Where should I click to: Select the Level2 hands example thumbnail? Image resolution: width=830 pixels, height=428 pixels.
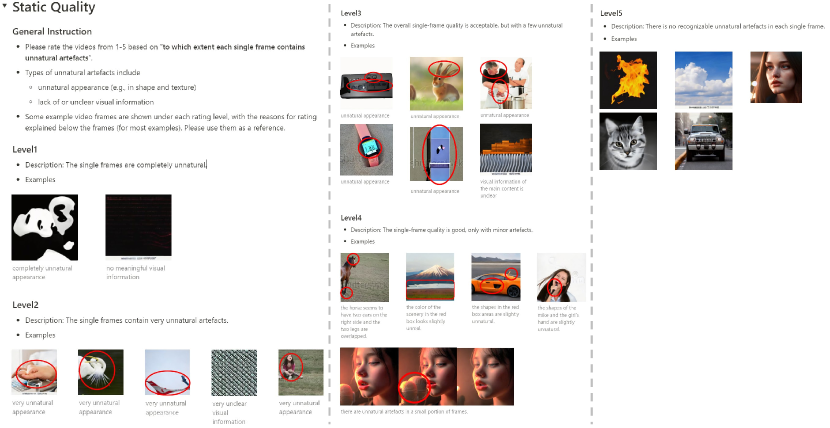click(x=34, y=372)
